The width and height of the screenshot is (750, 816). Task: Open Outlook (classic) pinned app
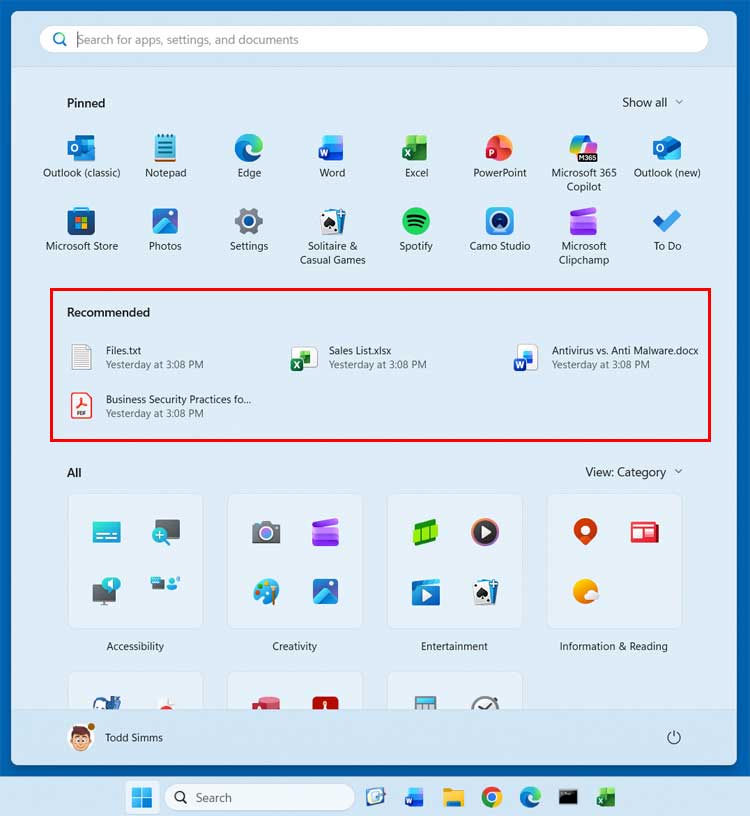[x=82, y=156]
